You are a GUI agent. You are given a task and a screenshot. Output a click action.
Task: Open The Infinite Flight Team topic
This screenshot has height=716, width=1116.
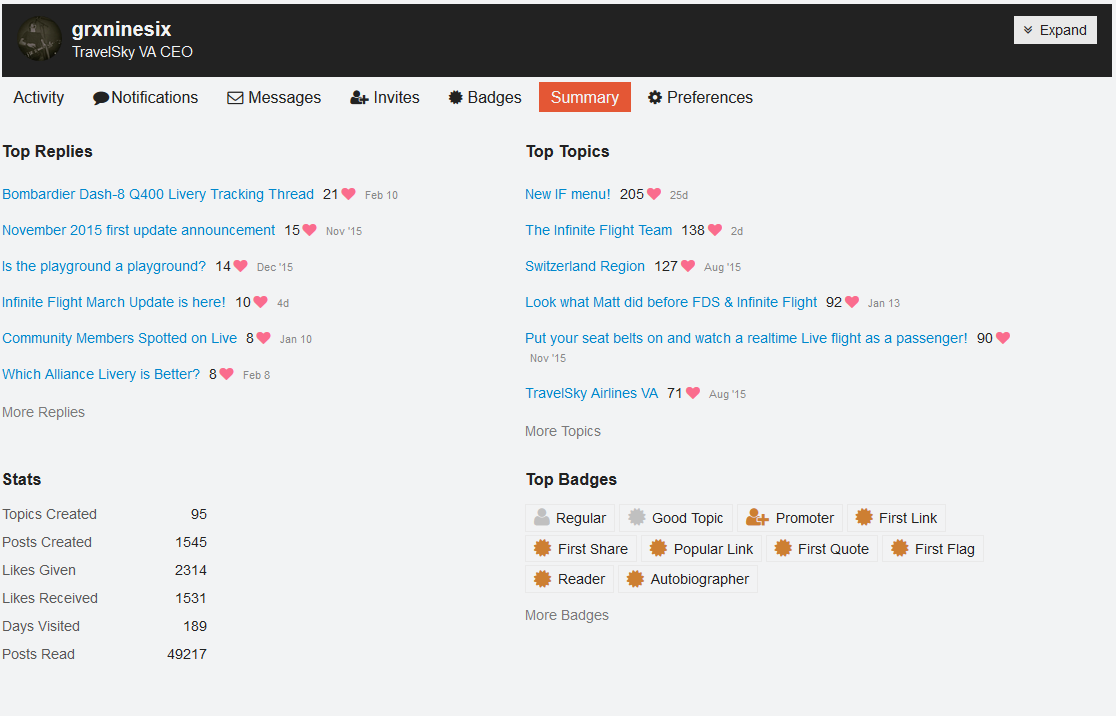[x=599, y=231]
